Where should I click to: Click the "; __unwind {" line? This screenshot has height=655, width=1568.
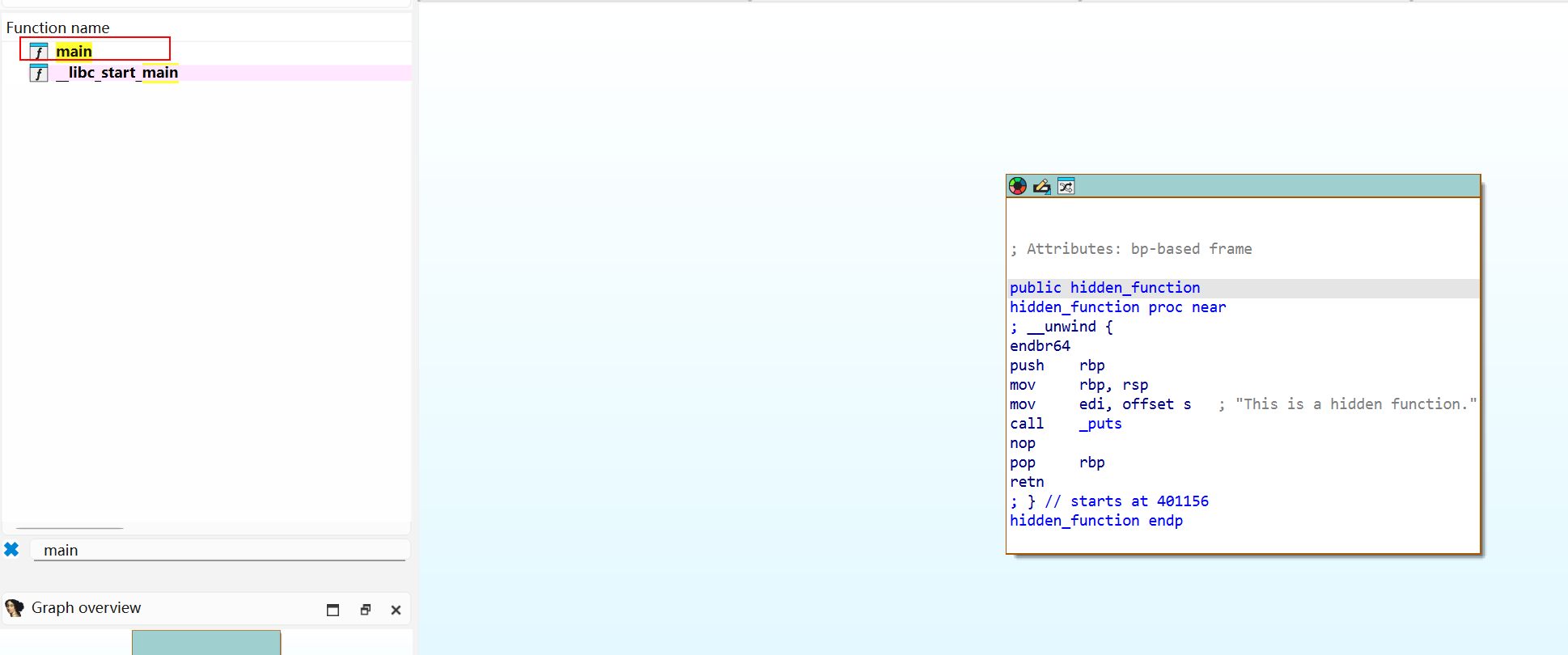pyautogui.click(x=1062, y=327)
